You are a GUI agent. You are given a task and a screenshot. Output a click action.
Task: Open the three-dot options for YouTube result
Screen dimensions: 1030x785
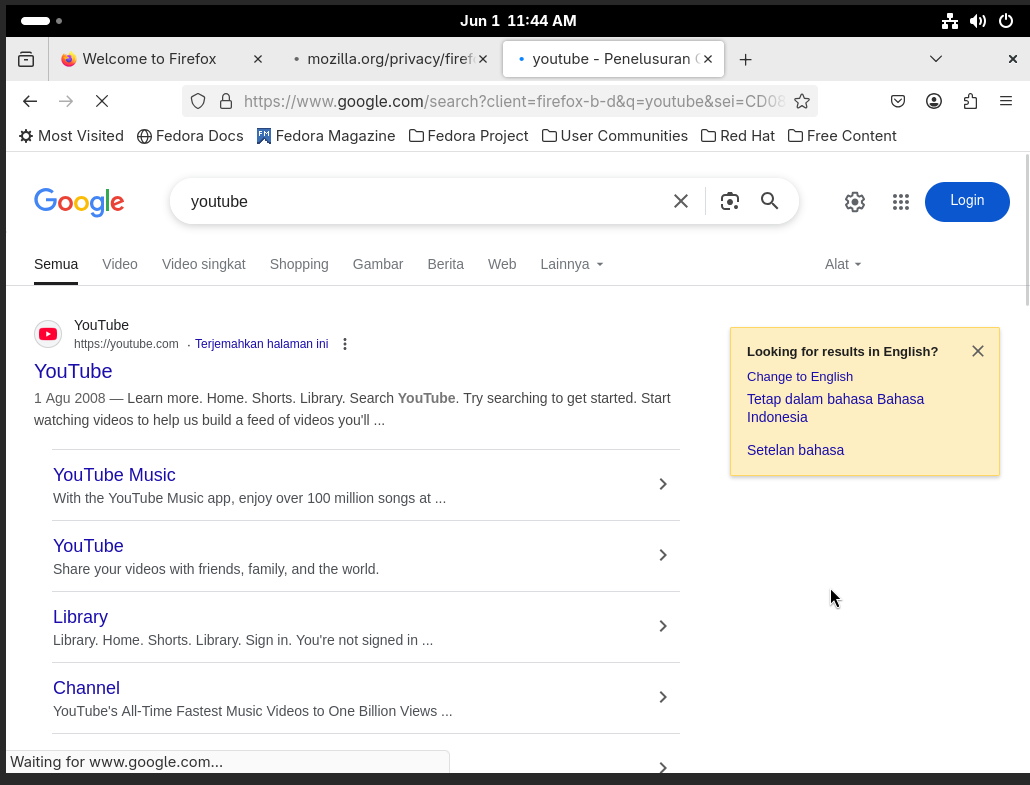tap(345, 344)
